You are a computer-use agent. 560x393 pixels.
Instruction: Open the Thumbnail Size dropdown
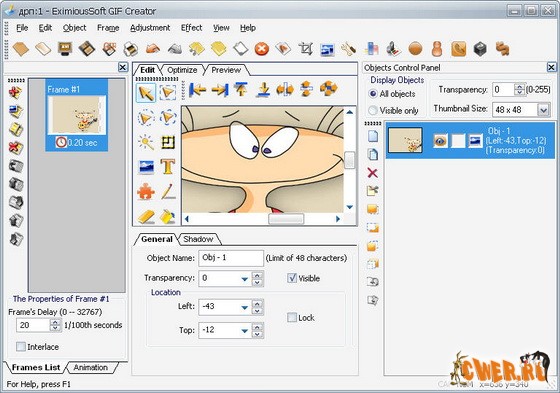coord(543,110)
